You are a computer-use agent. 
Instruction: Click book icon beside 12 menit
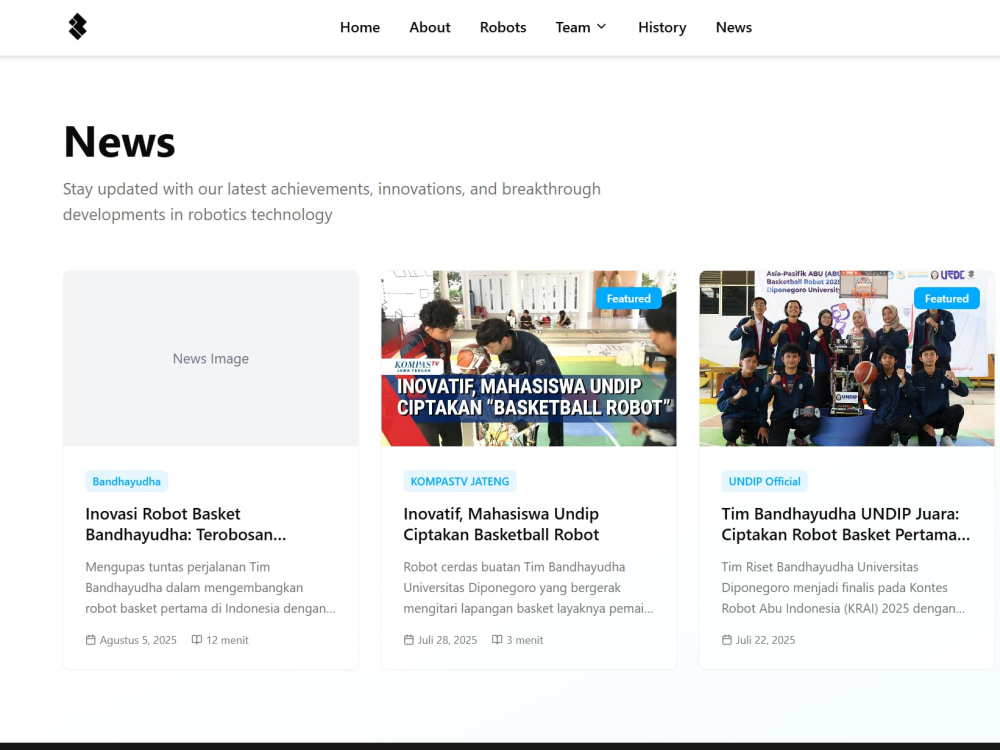tap(197, 640)
